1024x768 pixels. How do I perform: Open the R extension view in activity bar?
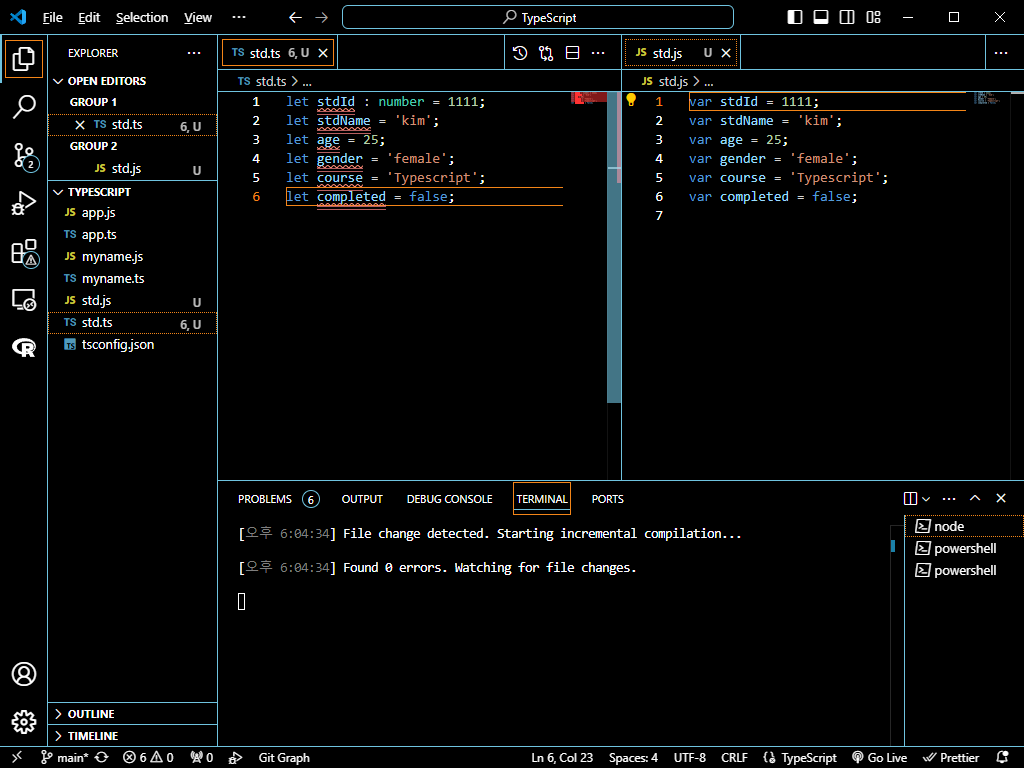tap(24, 347)
